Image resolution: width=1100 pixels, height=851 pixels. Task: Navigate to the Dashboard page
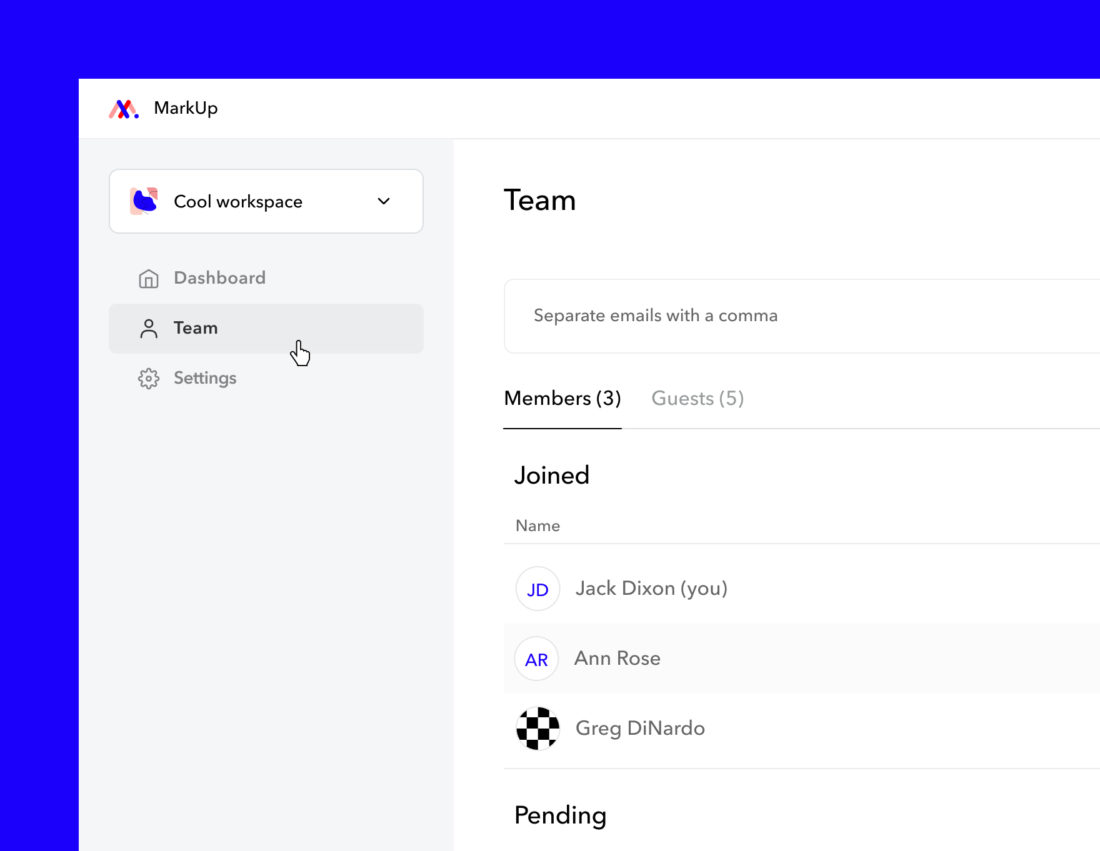click(x=218, y=277)
